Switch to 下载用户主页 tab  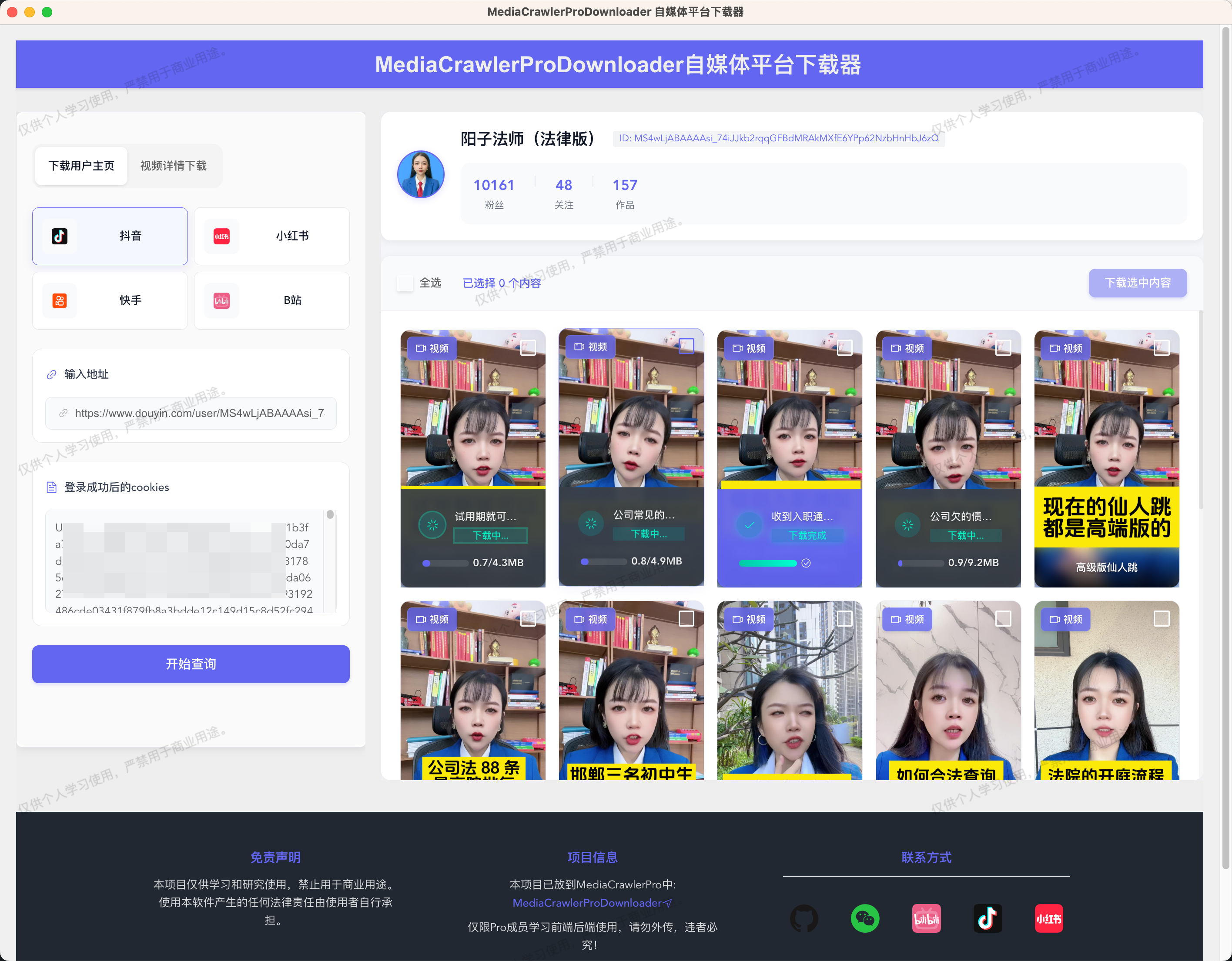click(x=81, y=166)
